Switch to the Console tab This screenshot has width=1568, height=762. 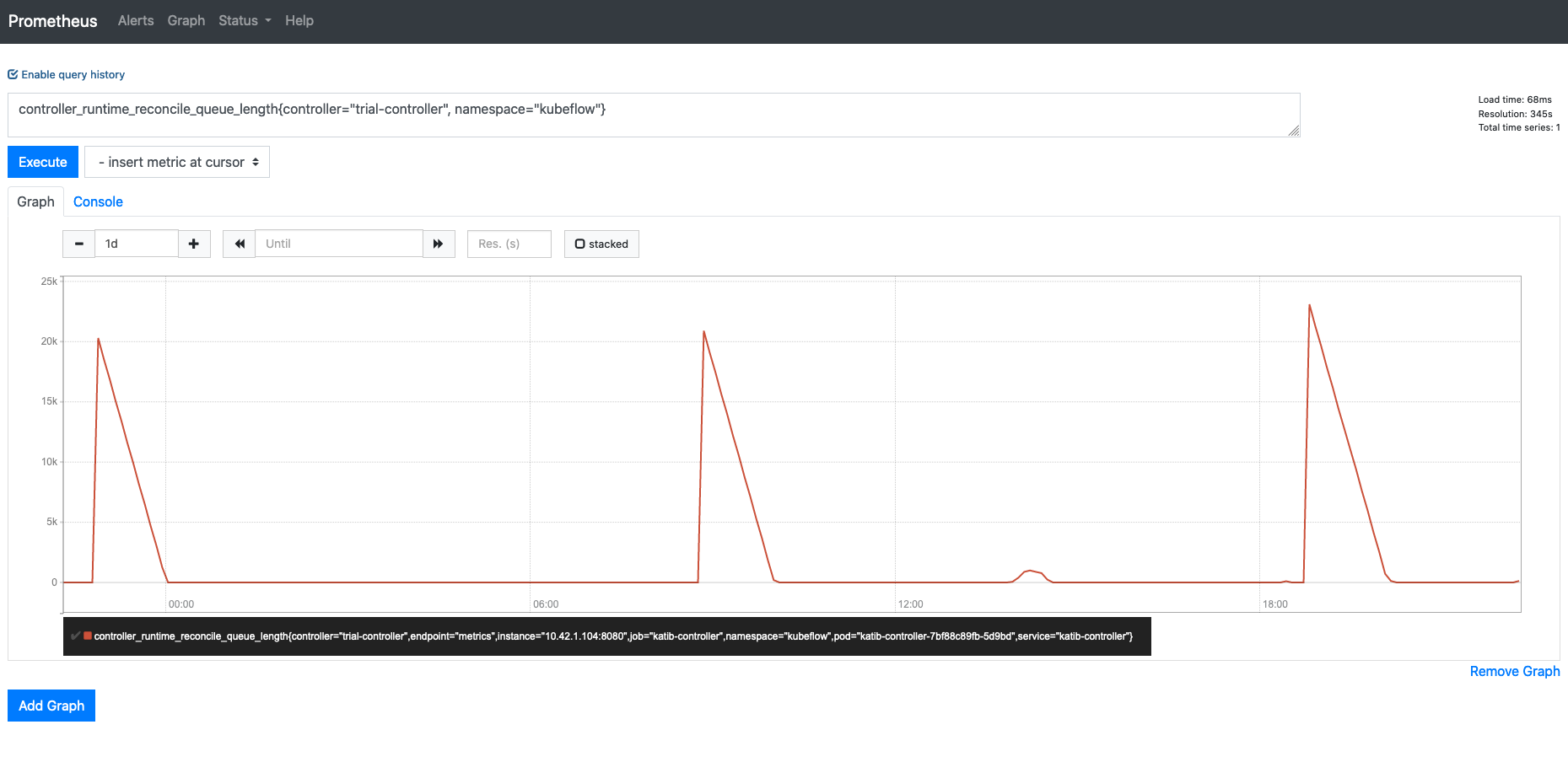(x=97, y=201)
